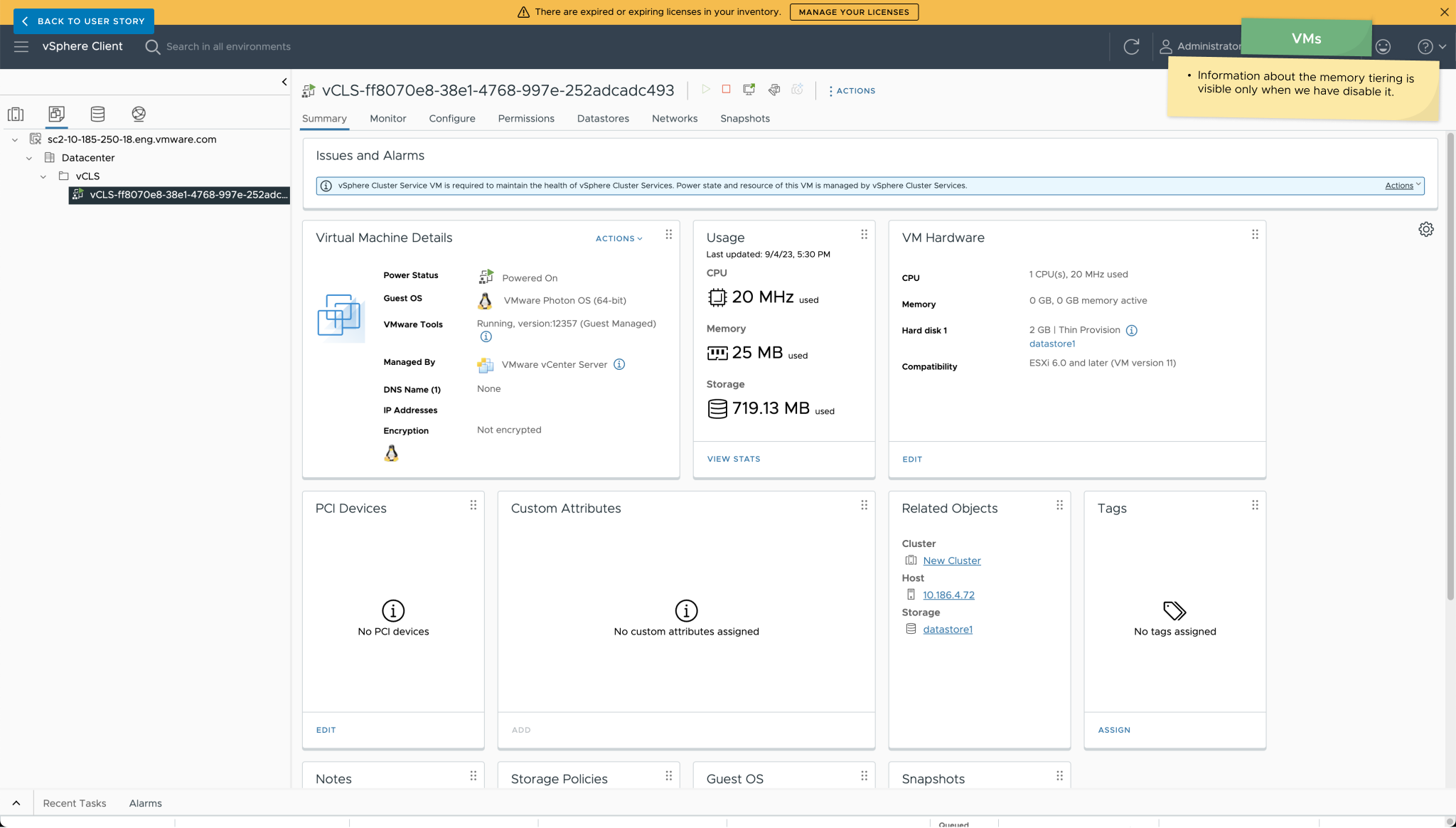This screenshot has height=828, width=1456.
Task: Switch to the Snapshots tab
Action: [x=744, y=119]
